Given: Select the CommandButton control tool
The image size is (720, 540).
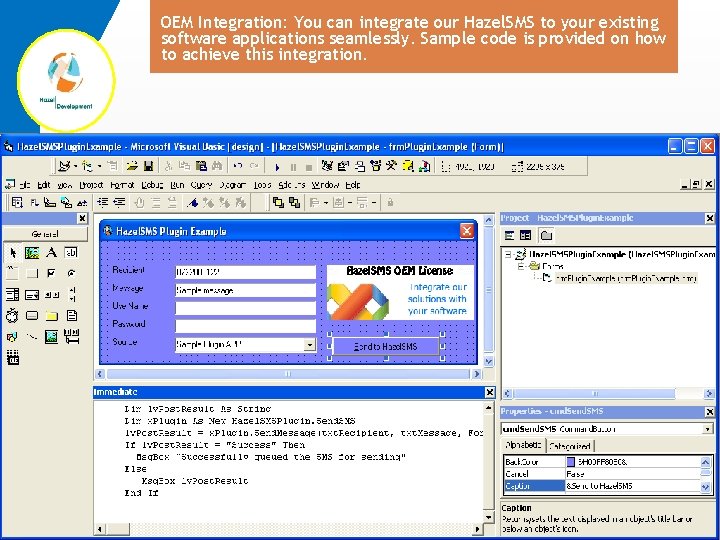Looking at the screenshot, I should click(x=32, y=273).
